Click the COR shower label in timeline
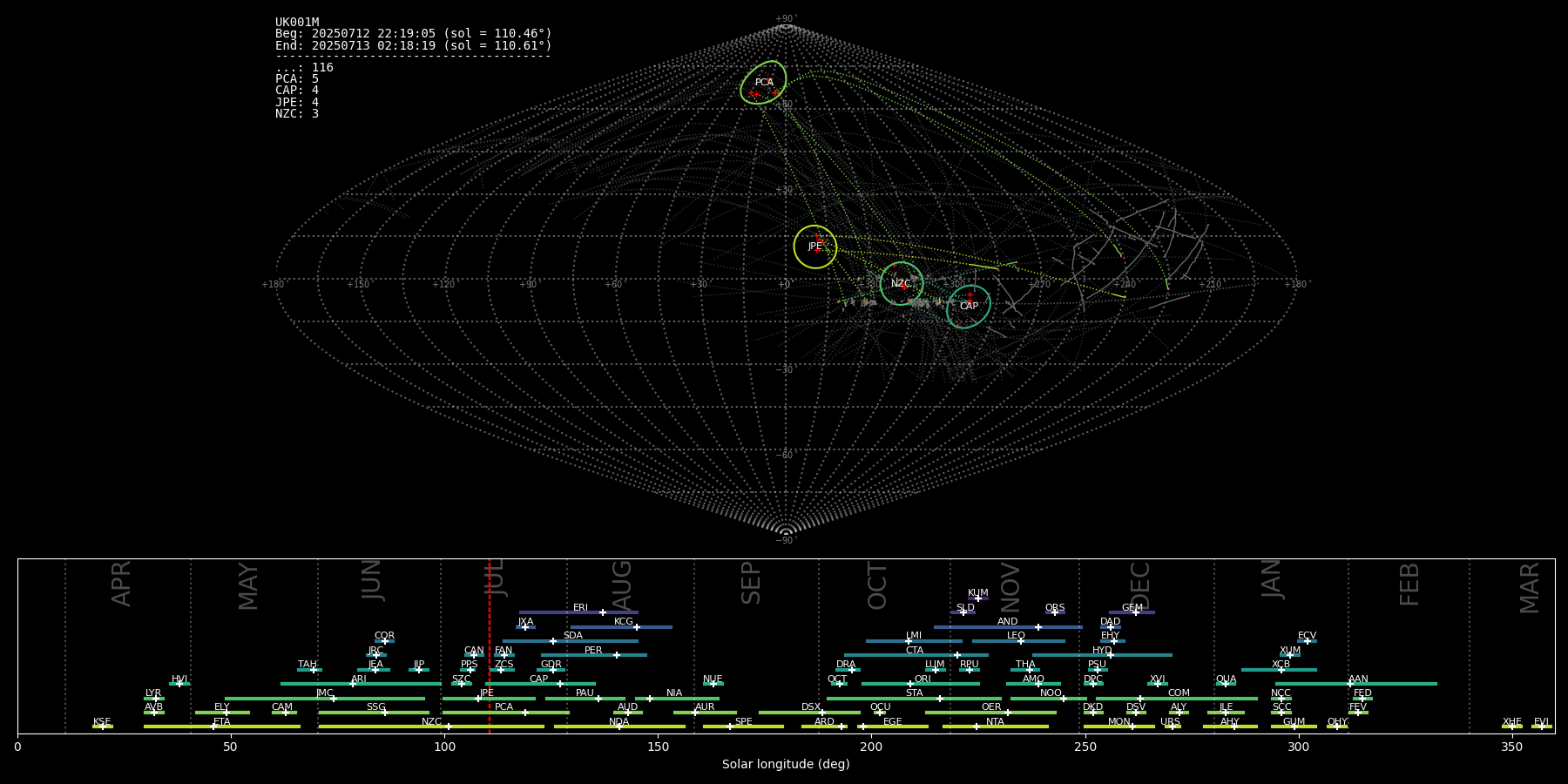Viewport: 1568px width, 784px height. click(384, 637)
